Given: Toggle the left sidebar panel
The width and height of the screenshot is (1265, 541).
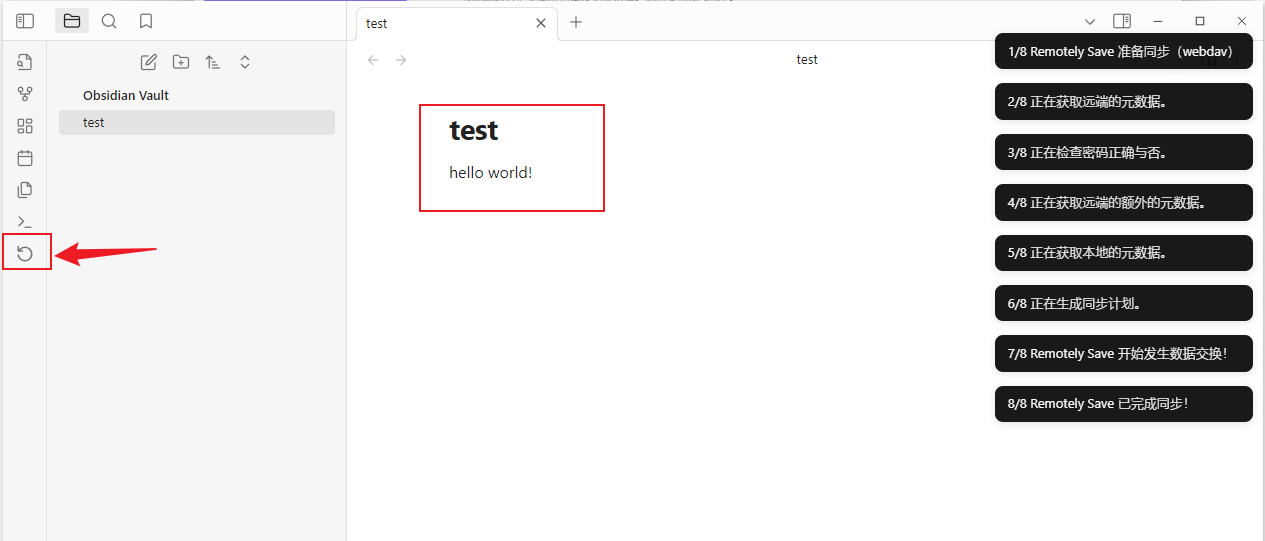Looking at the screenshot, I should click(25, 21).
